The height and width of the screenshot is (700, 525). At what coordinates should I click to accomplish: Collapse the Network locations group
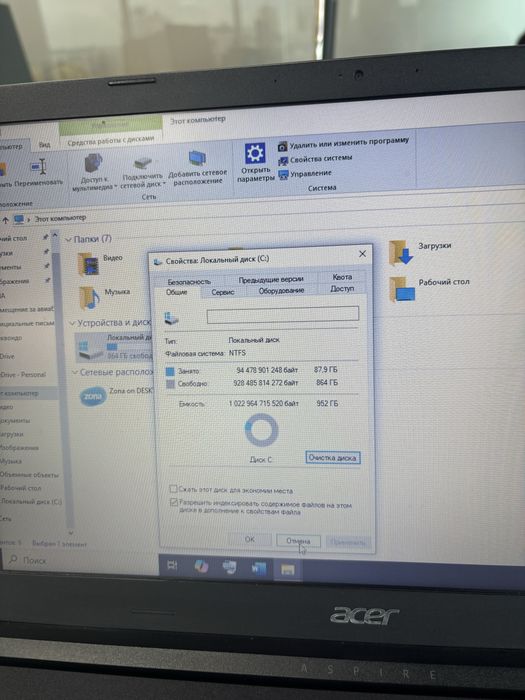click(75, 372)
